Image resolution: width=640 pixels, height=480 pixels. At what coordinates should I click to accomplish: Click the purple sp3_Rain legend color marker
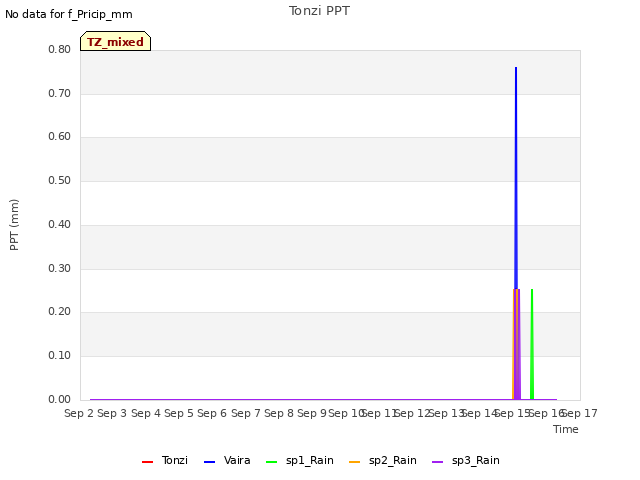click(x=438, y=462)
